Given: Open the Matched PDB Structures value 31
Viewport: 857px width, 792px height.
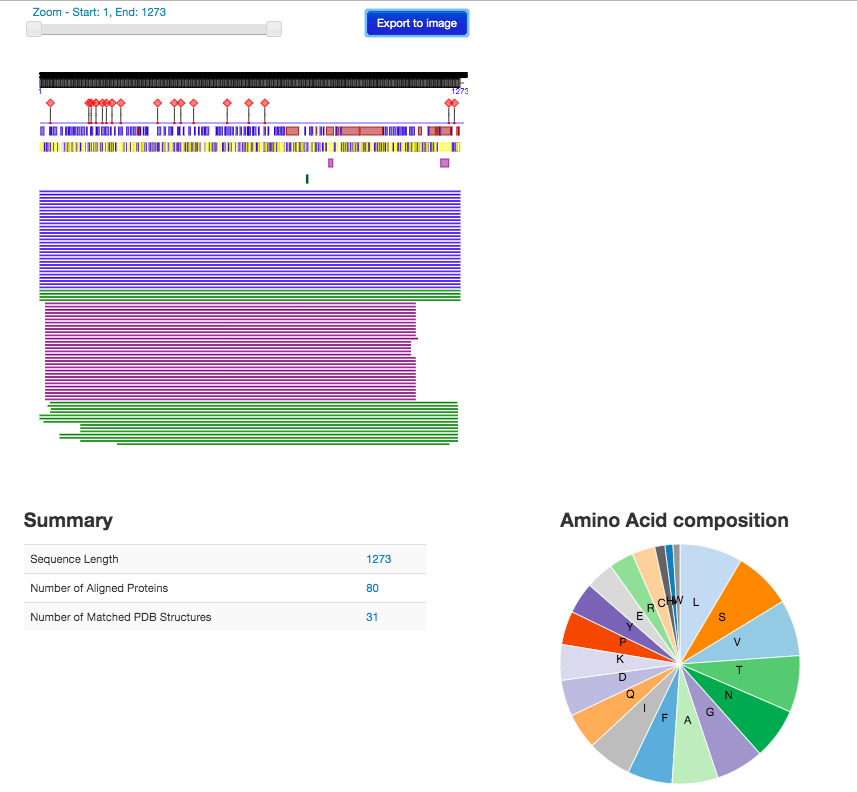Looking at the screenshot, I should tap(372, 617).
